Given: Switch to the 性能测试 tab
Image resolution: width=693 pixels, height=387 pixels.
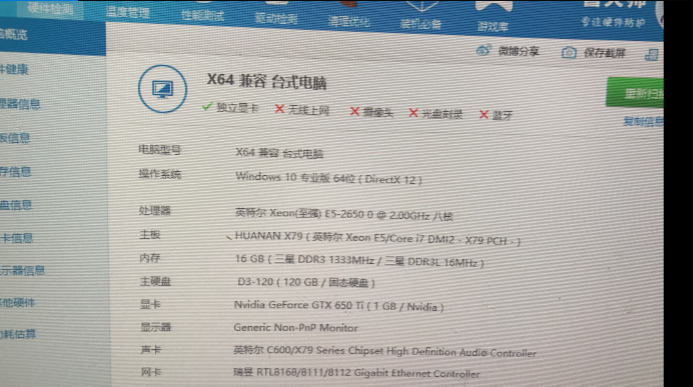Looking at the screenshot, I should pos(203,15).
